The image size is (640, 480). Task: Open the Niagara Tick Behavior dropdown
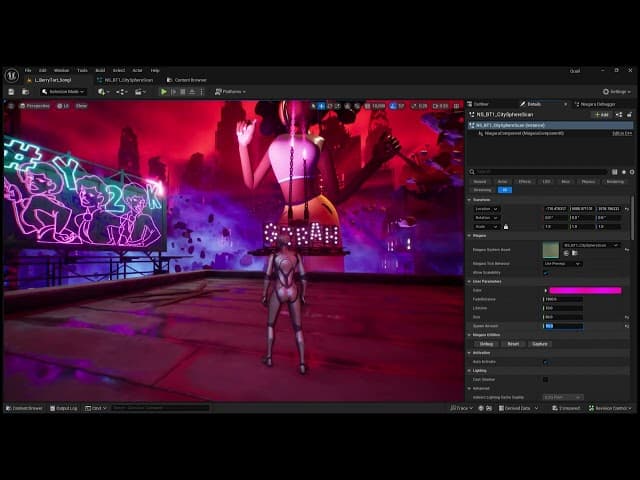(562, 264)
